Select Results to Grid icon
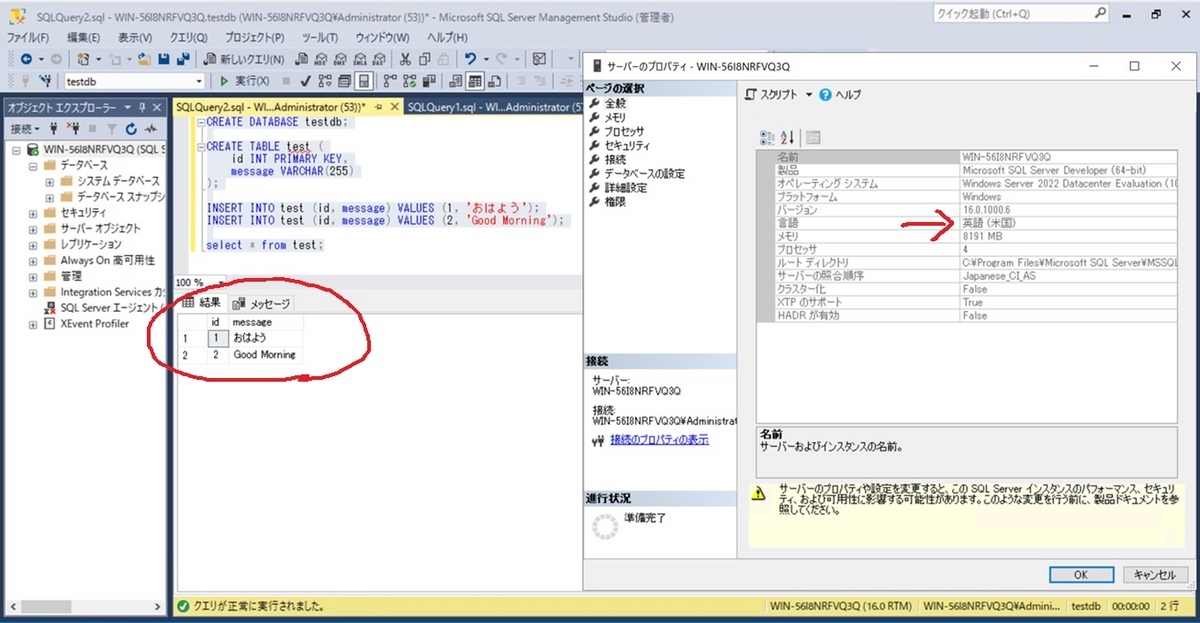Screen dimensions: 1200x623 click(x=474, y=81)
